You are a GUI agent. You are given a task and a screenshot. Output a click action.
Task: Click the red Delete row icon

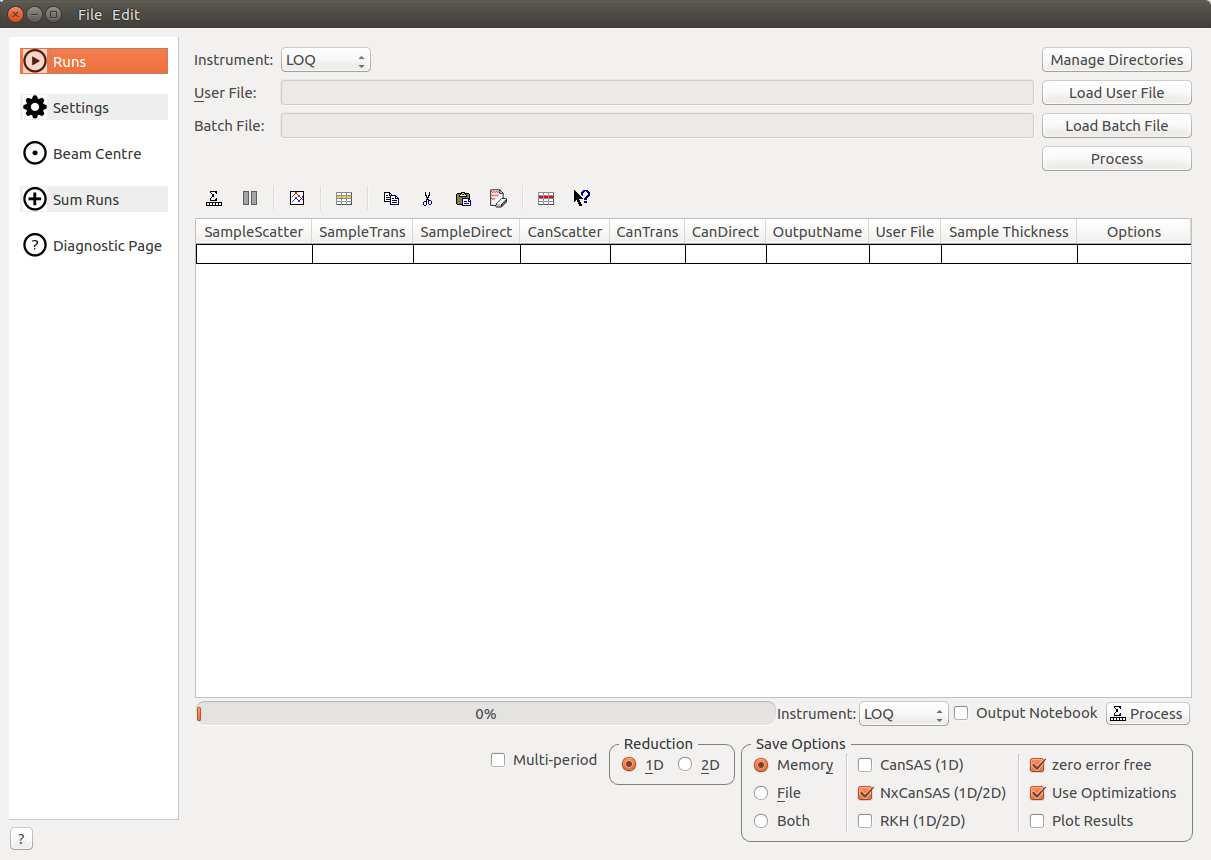[x=546, y=198]
